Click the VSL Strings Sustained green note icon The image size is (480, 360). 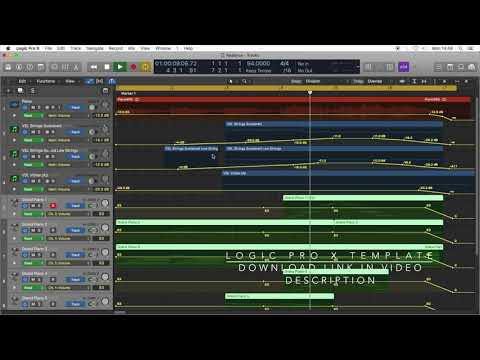coord(14,129)
